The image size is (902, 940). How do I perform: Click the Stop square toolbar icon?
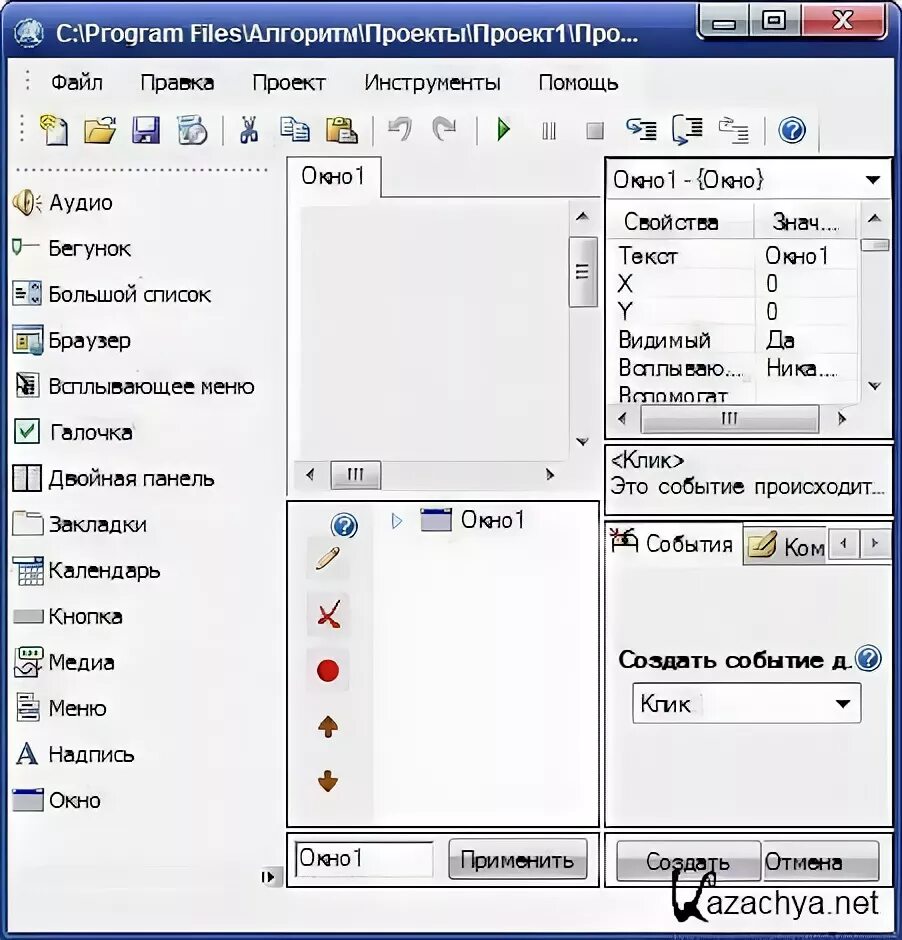click(595, 130)
